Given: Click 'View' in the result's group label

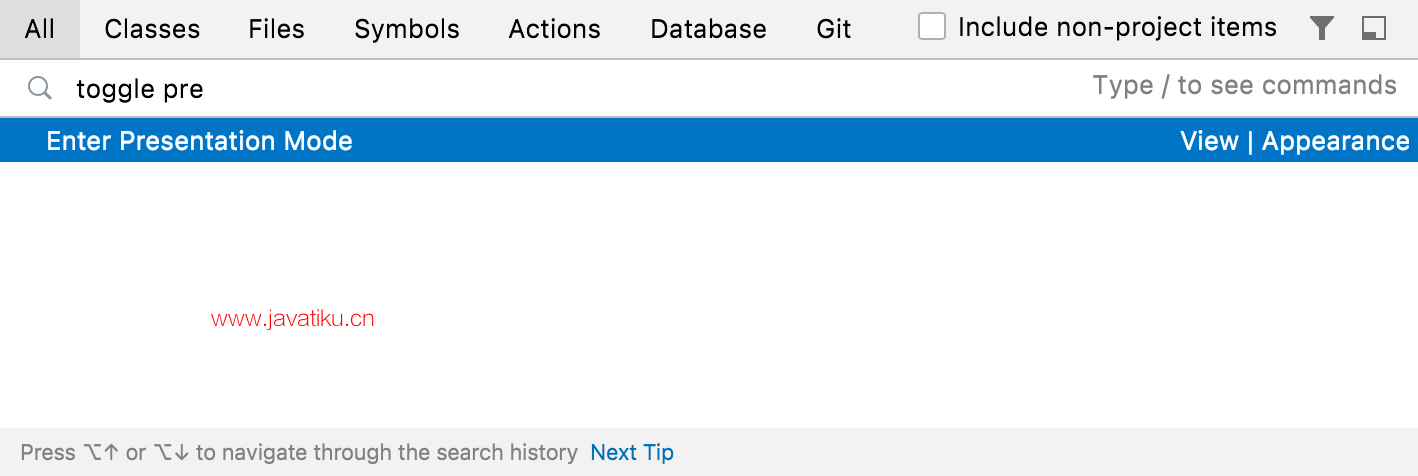Looking at the screenshot, I should 1209,141.
